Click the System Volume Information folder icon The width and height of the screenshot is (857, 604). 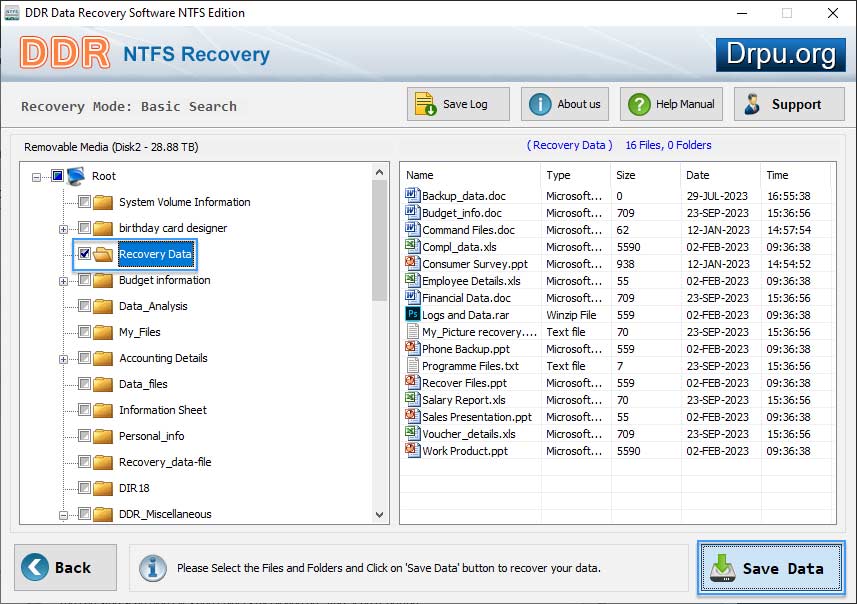click(x=103, y=202)
